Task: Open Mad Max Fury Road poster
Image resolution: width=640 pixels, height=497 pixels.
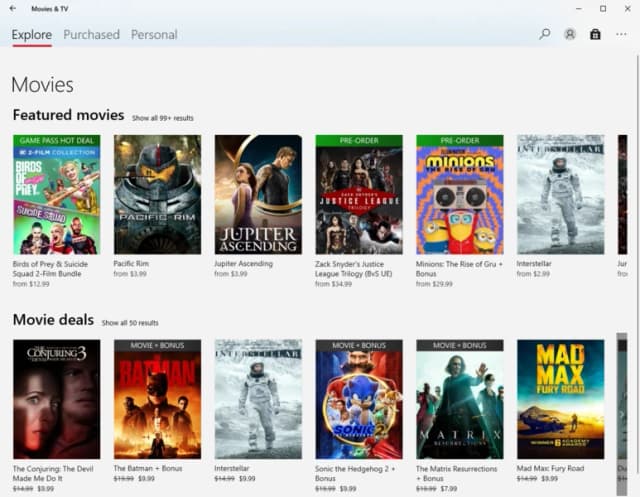Action: click(560, 399)
